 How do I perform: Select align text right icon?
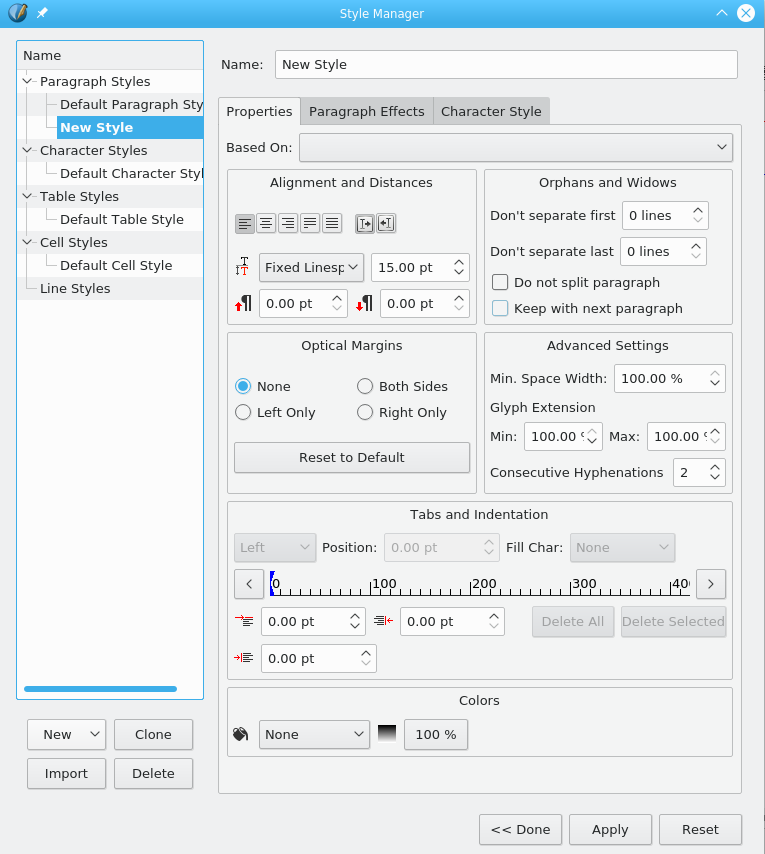point(288,223)
